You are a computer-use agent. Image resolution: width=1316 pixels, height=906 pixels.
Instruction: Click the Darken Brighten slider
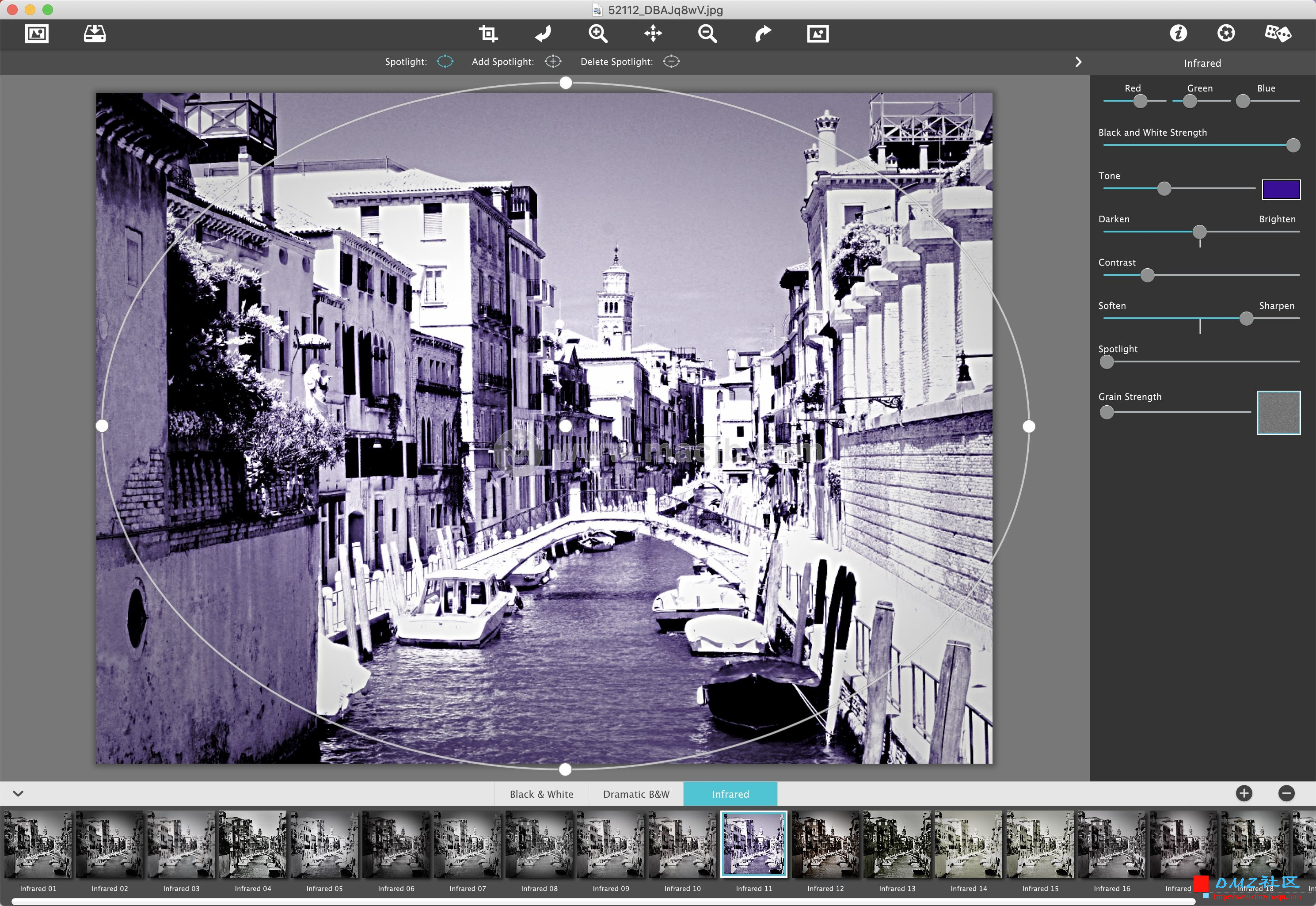click(x=1202, y=232)
